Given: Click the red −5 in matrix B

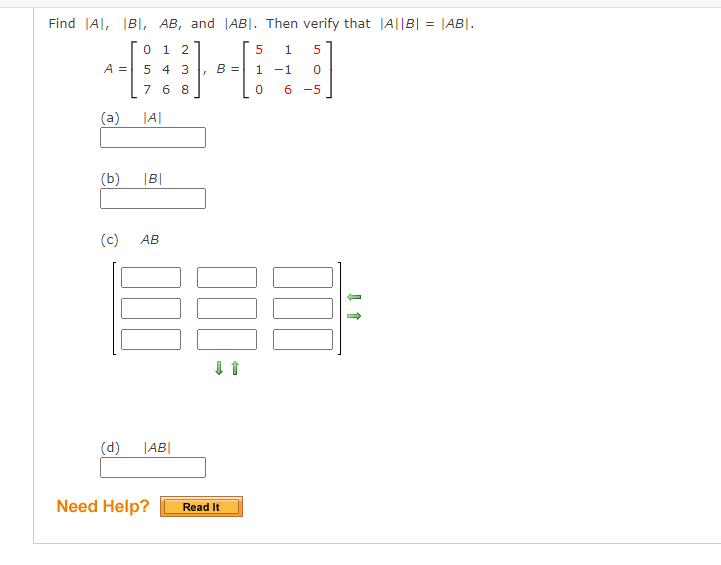Looking at the screenshot, I should 312,90.
